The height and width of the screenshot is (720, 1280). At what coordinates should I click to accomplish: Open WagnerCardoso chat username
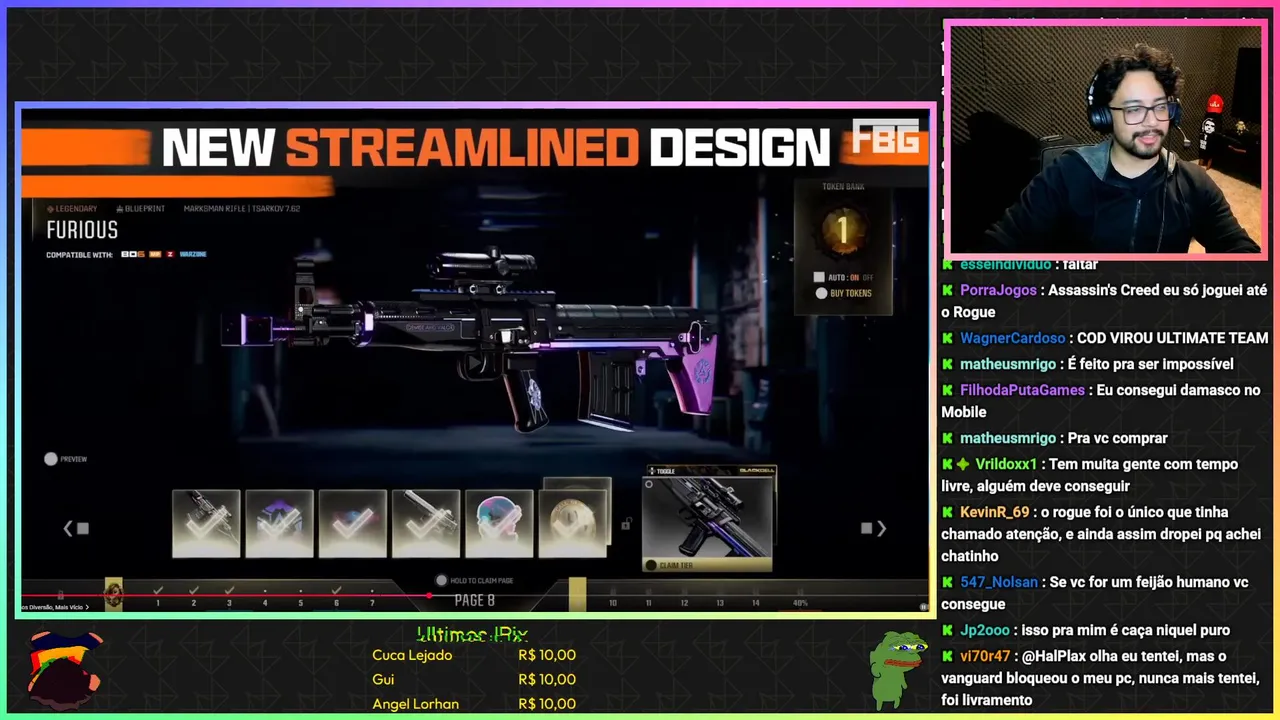(x=1013, y=338)
